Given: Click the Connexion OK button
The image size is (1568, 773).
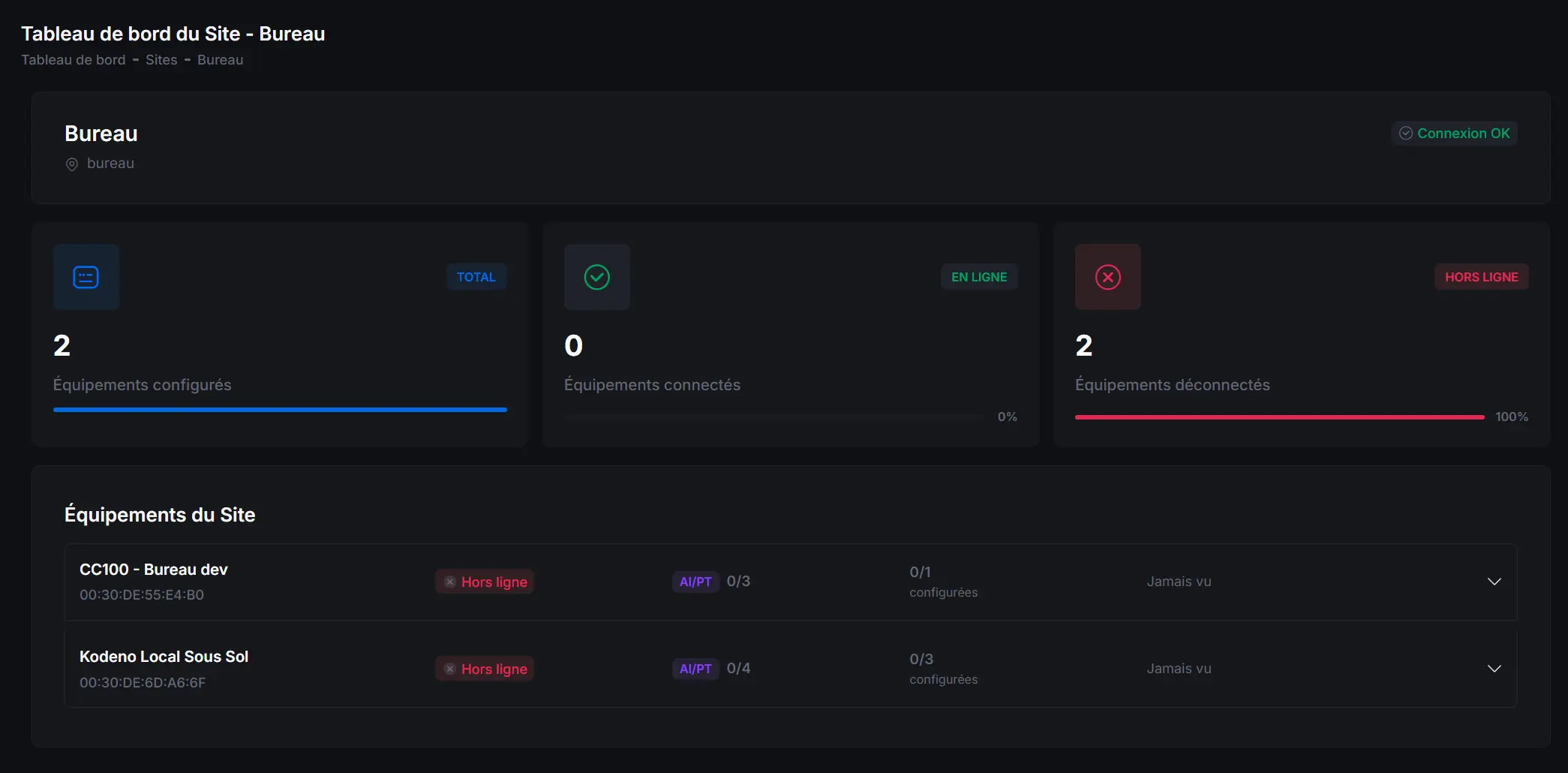Looking at the screenshot, I should (1454, 133).
